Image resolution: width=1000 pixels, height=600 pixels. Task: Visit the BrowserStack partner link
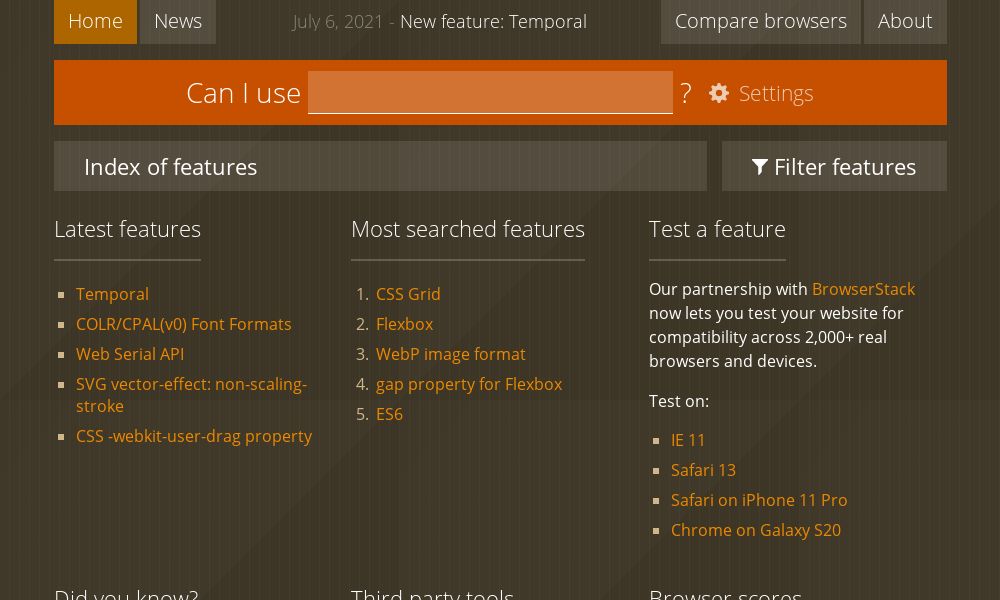click(x=863, y=289)
